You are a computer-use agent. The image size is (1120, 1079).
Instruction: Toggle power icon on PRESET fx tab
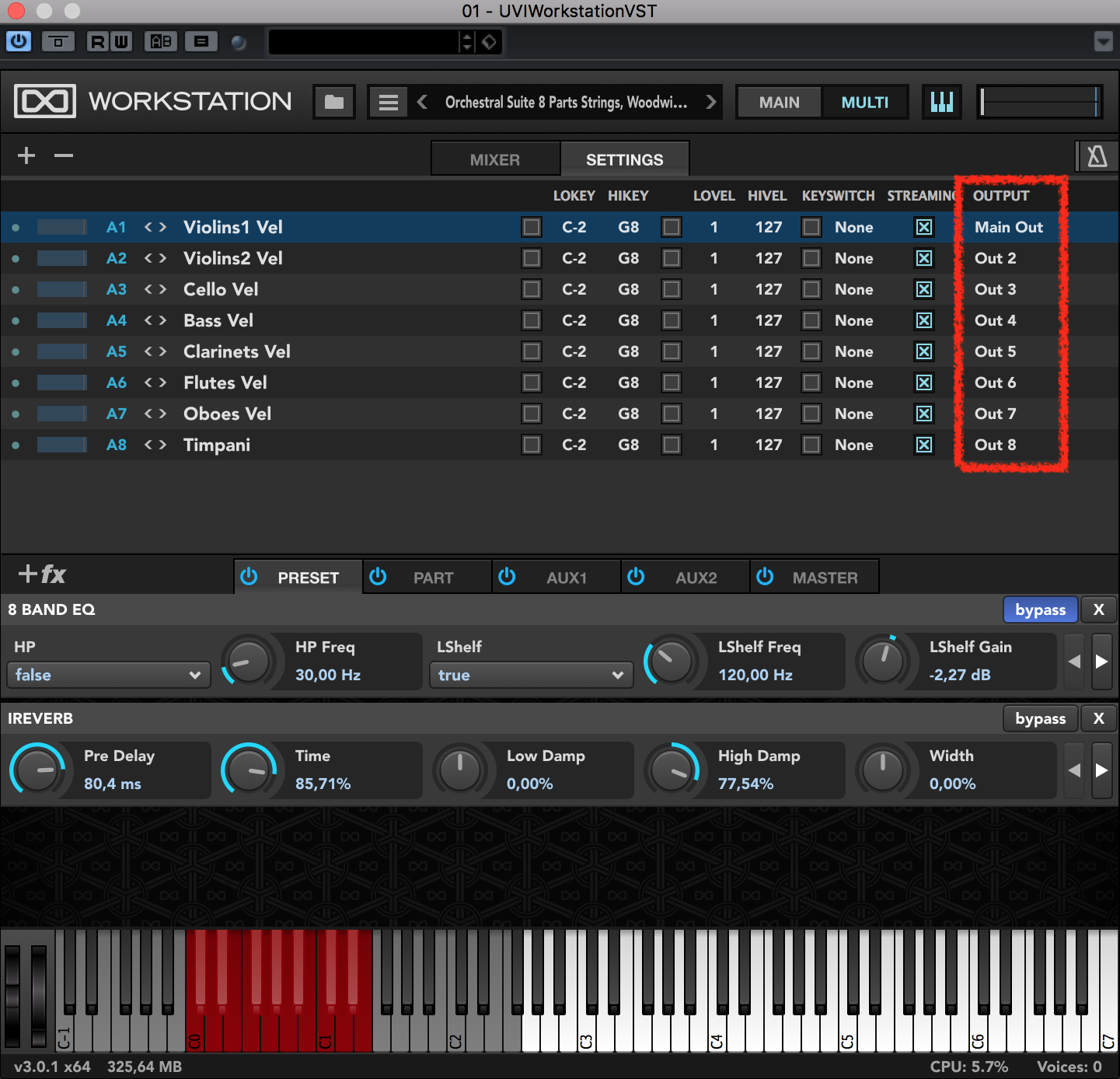coord(249,577)
